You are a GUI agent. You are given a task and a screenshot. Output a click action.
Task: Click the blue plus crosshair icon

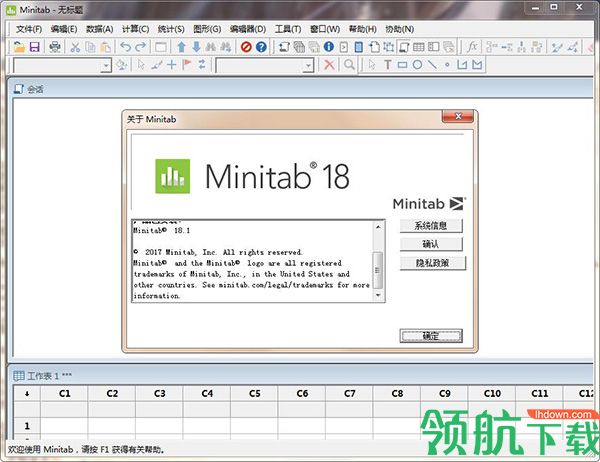coord(171,65)
